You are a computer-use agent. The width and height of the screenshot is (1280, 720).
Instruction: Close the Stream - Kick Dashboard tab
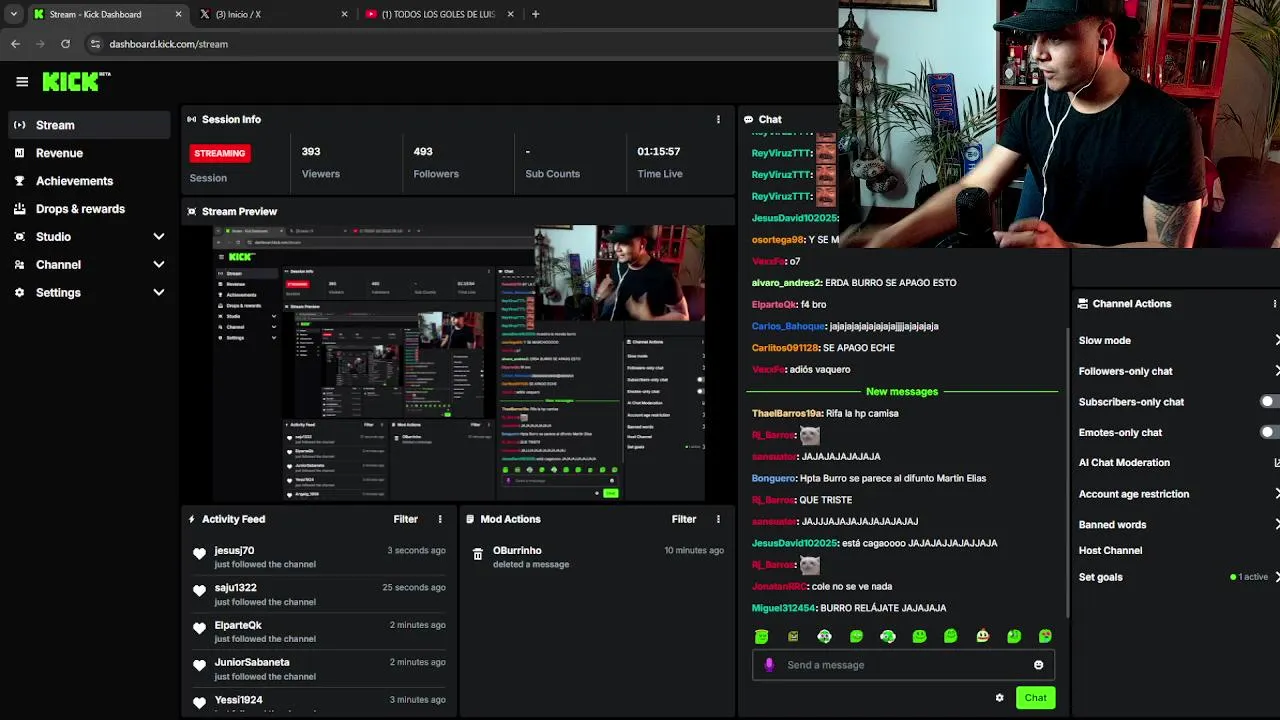click(x=179, y=14)
